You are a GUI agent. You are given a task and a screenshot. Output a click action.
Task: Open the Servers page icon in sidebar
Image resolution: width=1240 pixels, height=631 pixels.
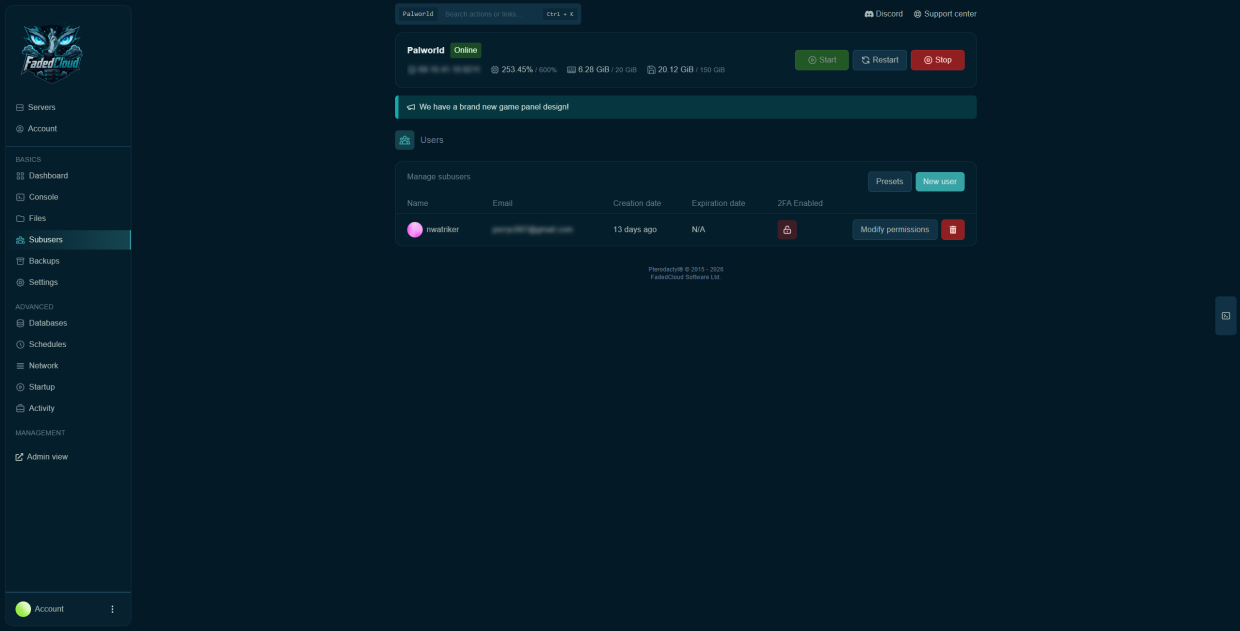pyautogui.click(x=20, y=107)
